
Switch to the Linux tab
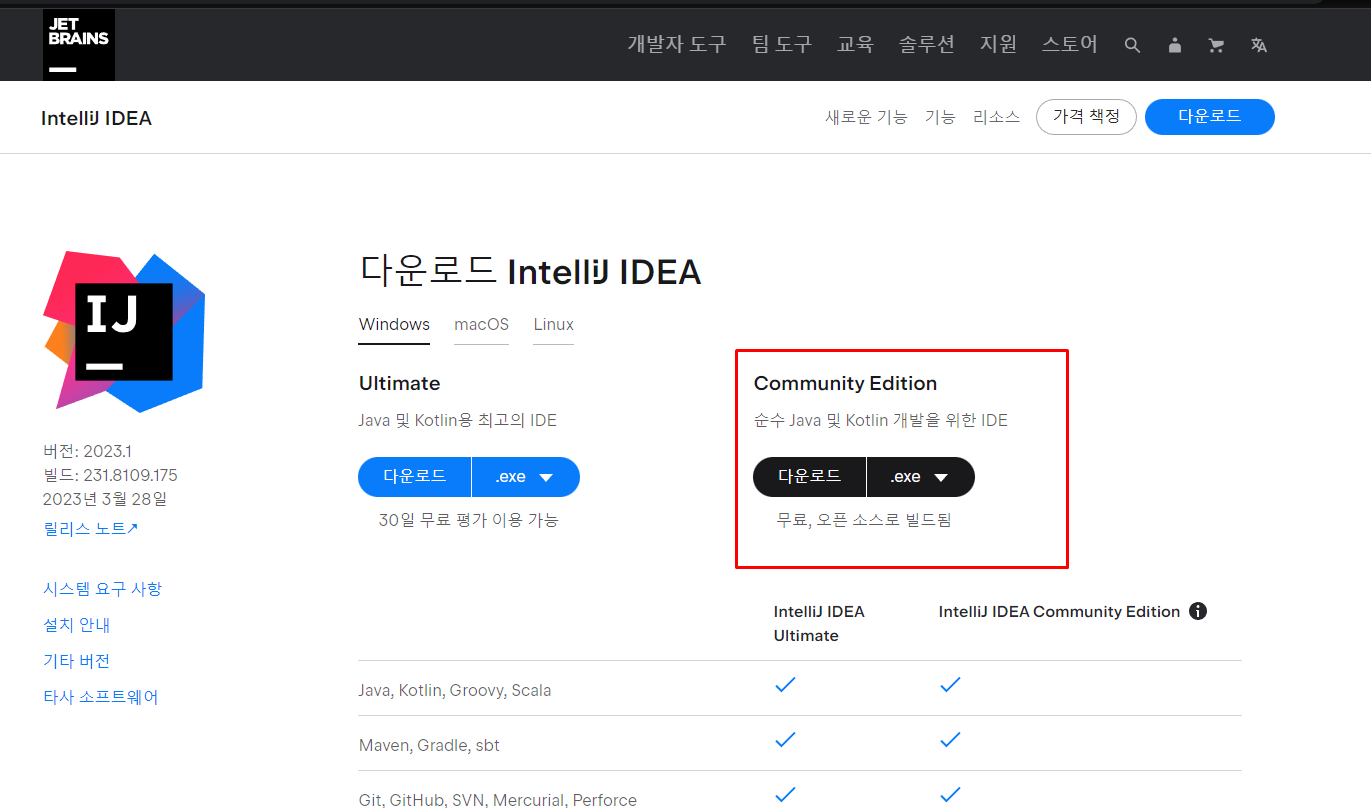click(553, 325)
